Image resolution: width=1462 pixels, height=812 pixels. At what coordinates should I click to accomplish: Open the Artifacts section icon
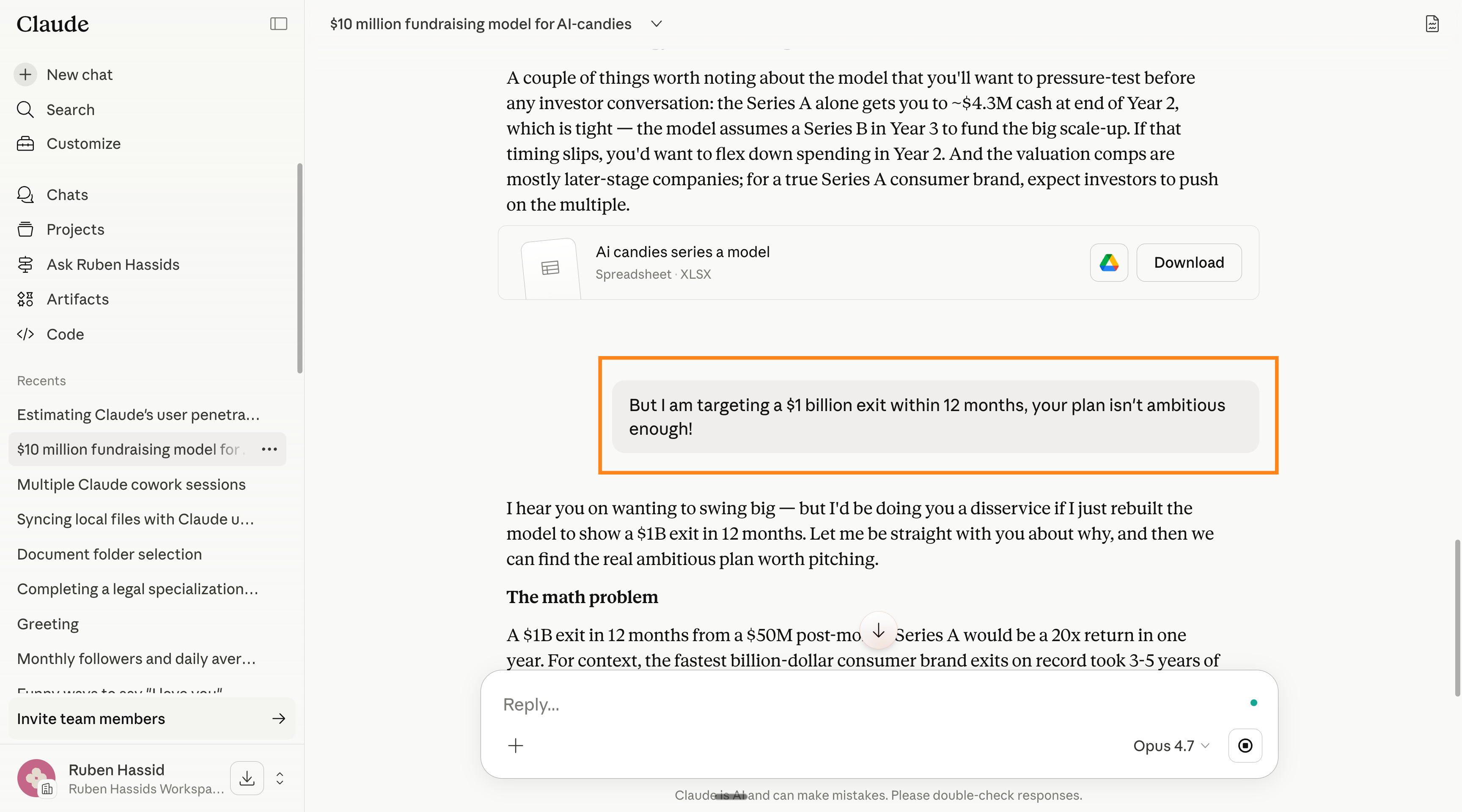pos(25,299)
